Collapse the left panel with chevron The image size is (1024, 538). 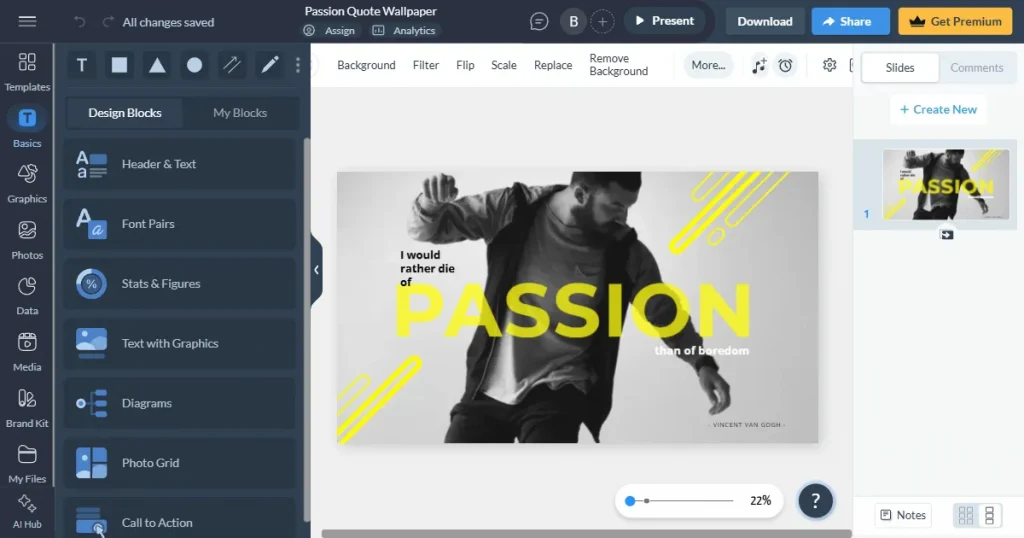(317, 270)
